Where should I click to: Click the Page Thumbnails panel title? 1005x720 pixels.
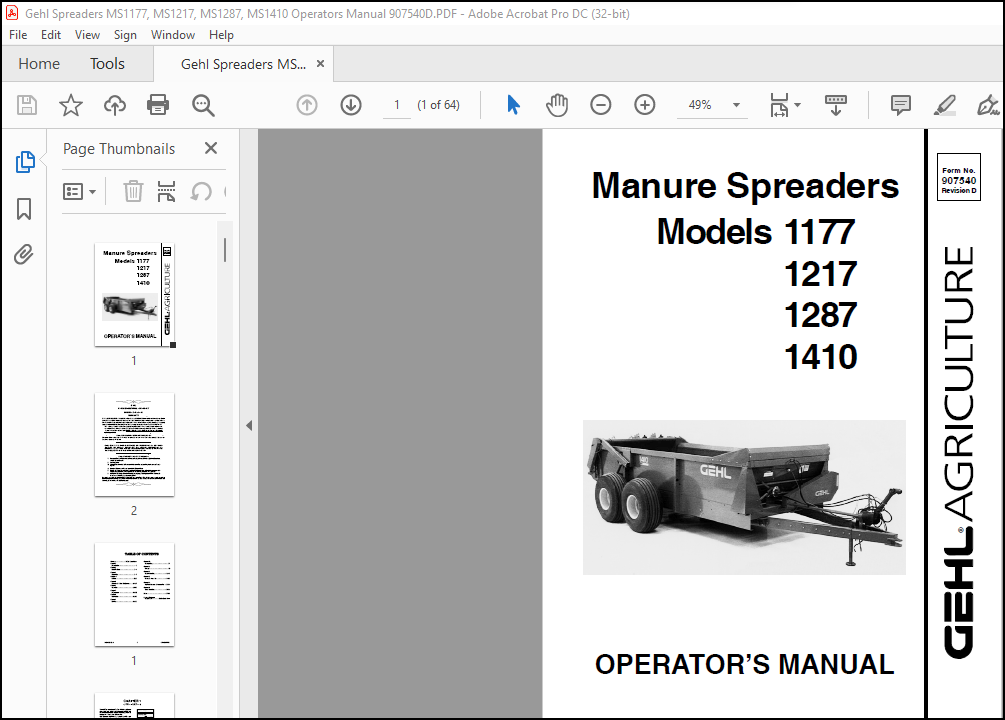pyautogui.click(x=119, y=149)
